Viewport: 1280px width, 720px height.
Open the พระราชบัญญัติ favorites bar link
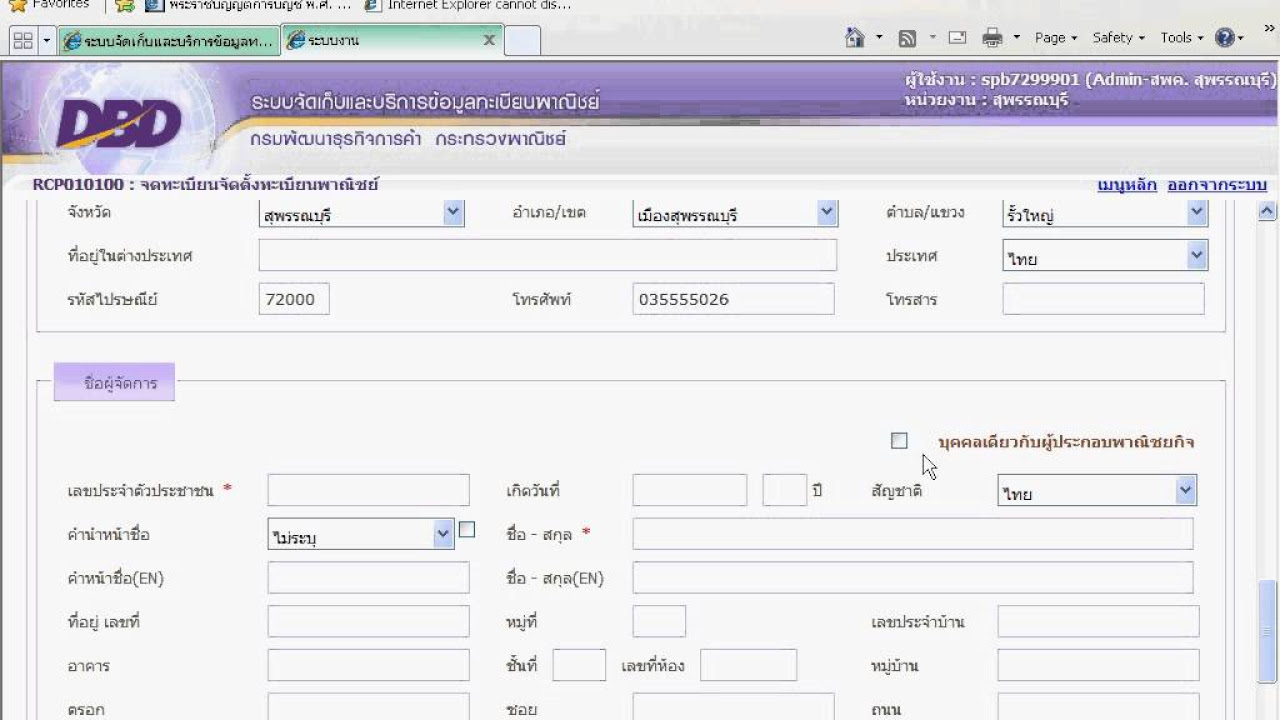click(249, 5)
